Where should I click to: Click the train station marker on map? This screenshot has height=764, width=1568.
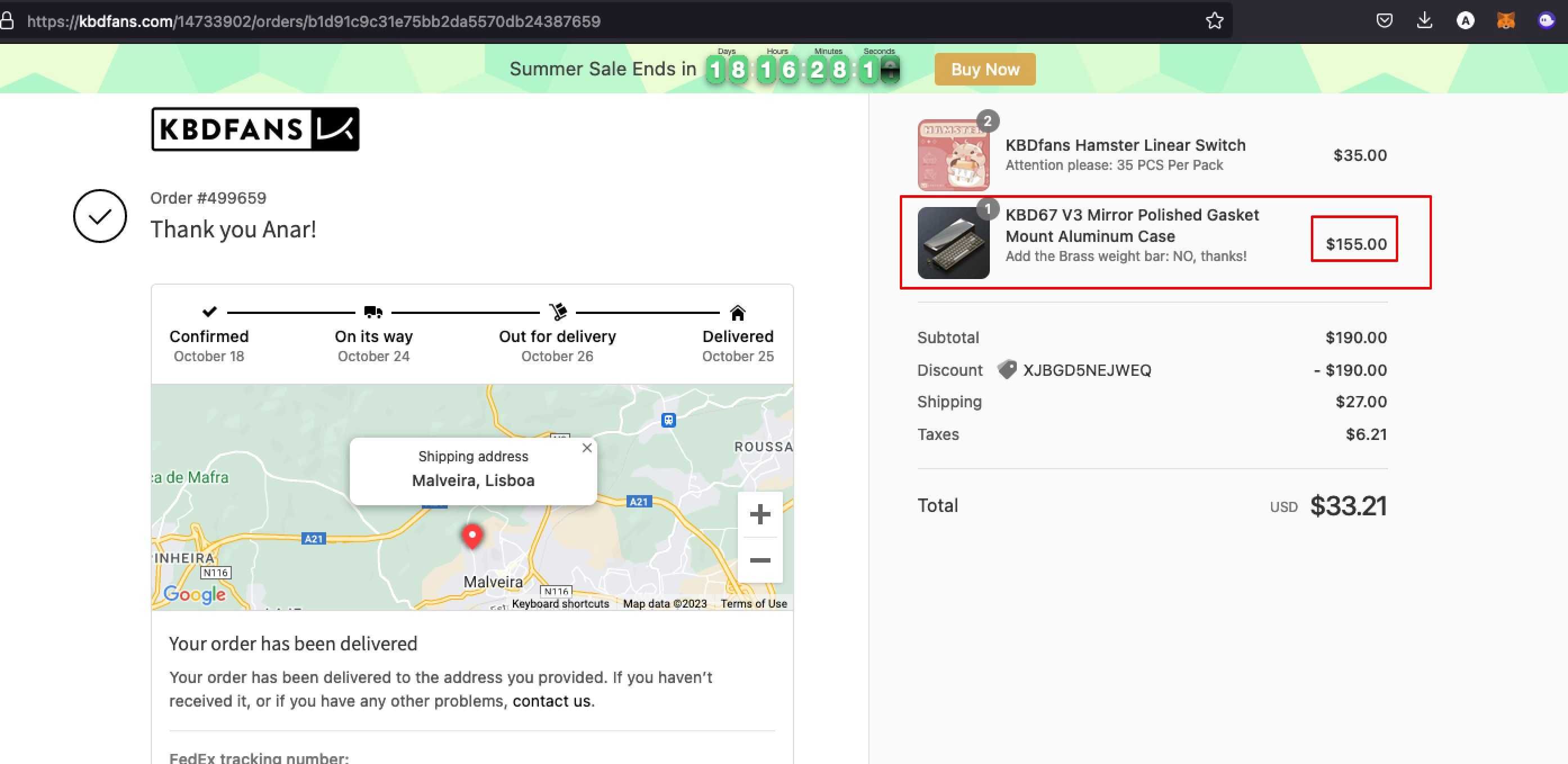[x=668, y=420]
